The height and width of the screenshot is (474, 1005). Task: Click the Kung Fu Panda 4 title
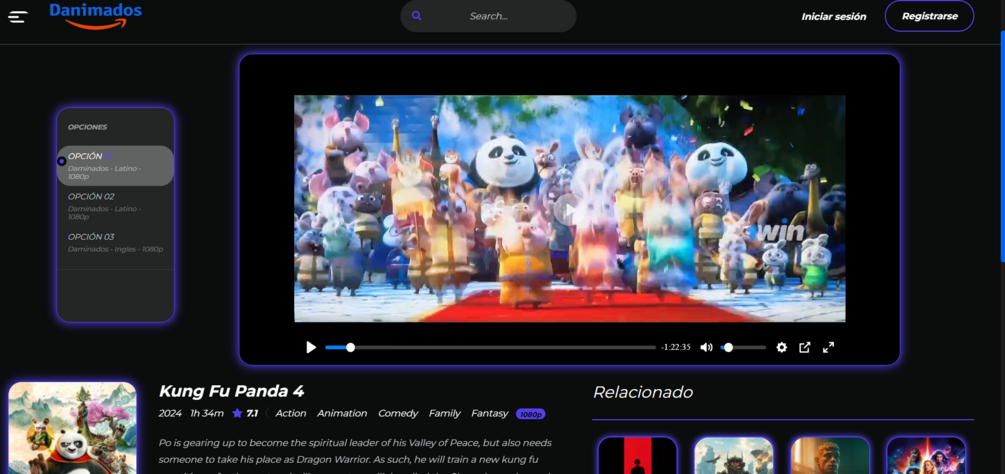click(231, 391)
